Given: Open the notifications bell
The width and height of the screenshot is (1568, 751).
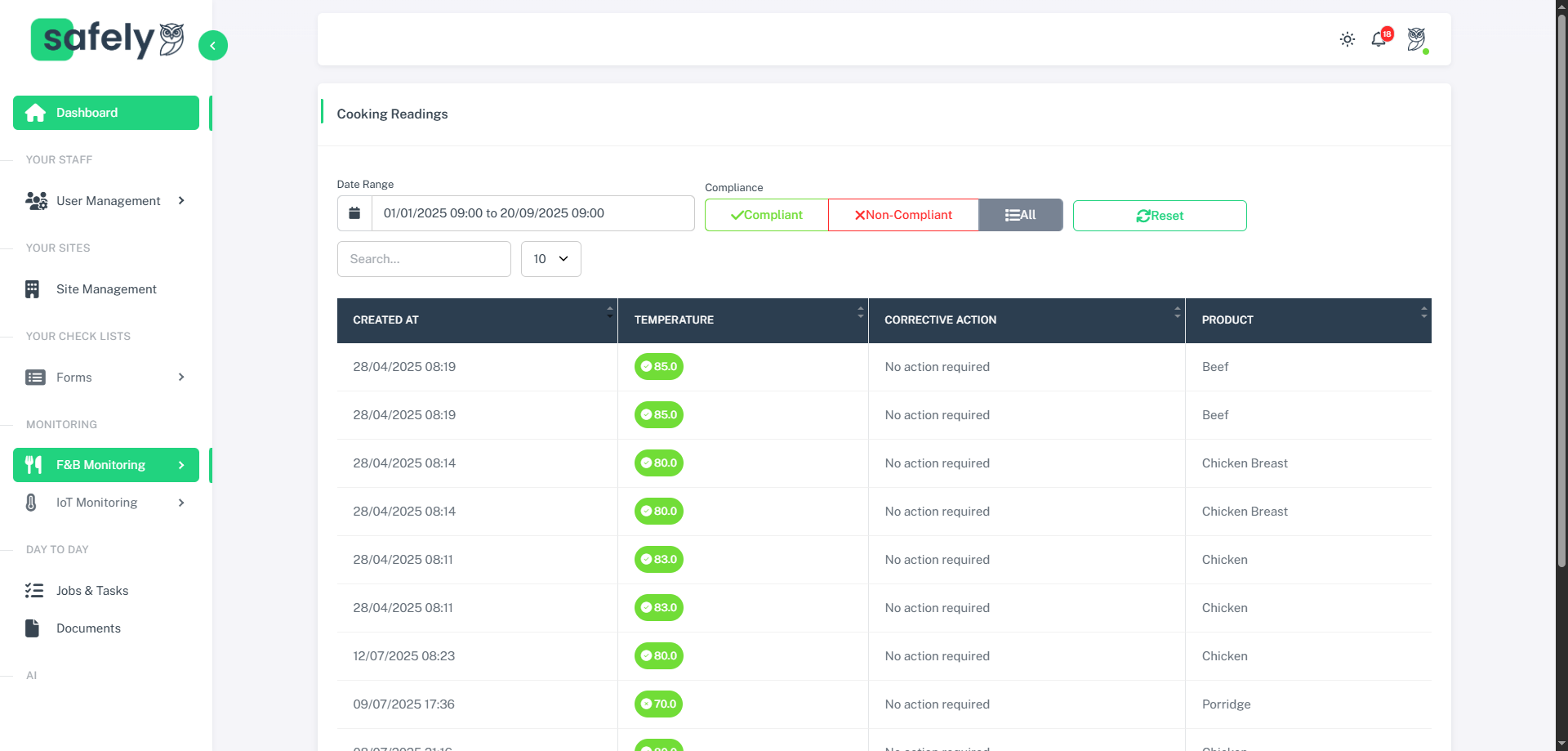Looking at the screenshot, I should (x=1379, y=39).
